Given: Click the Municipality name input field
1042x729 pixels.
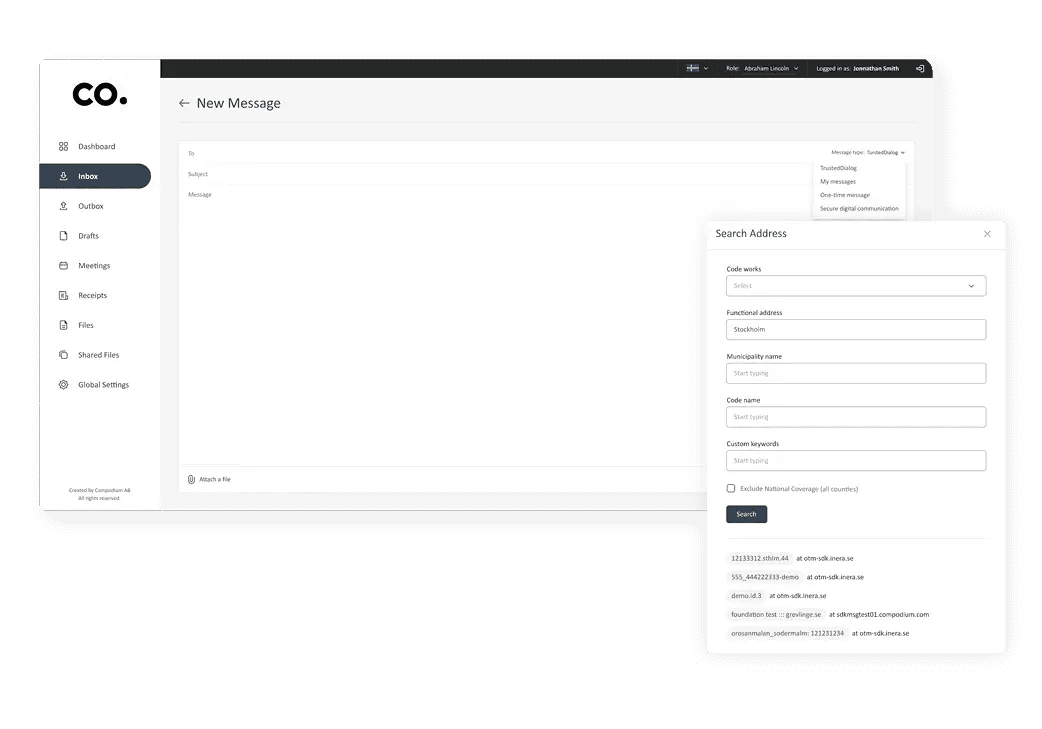Looking at the screenshot, I should click(856, 373).
